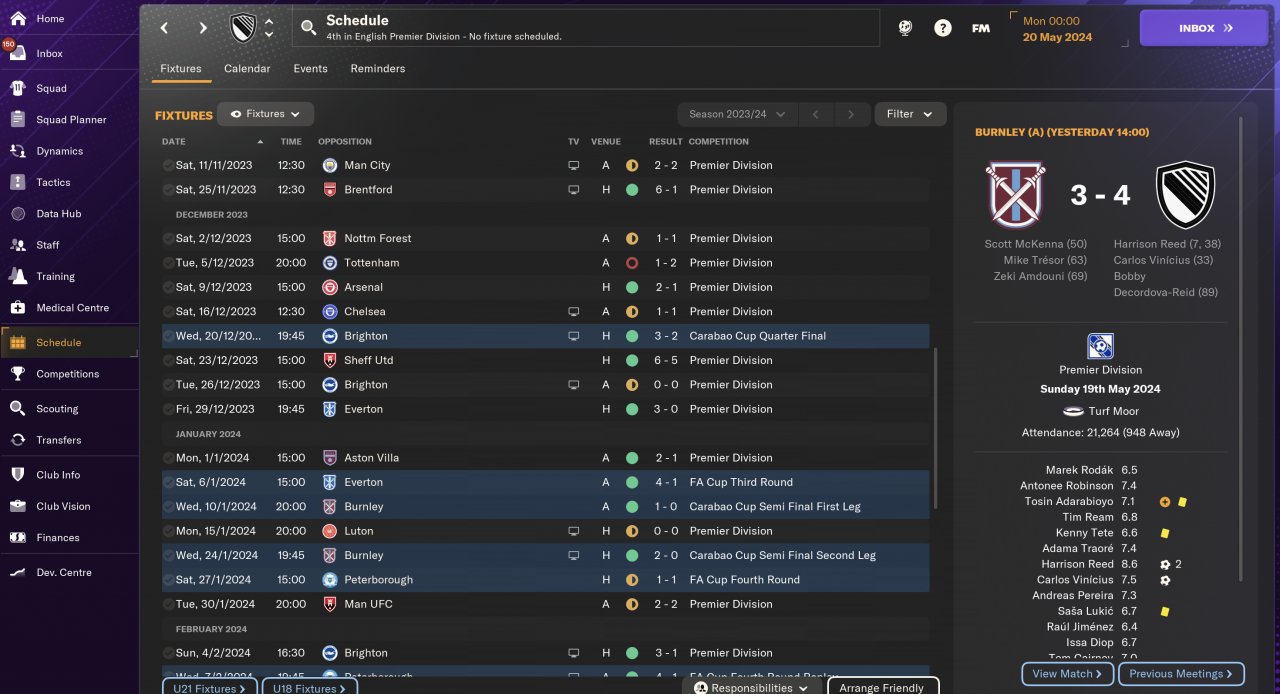Select the Man City fixture row radio
1280x694 pixels.
coord(168,165)
